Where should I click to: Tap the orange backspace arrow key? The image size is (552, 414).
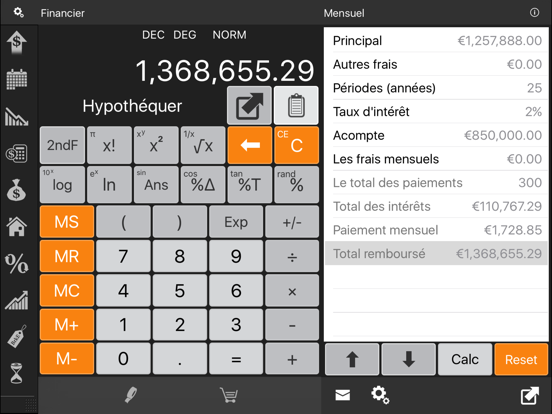[250, 145]
